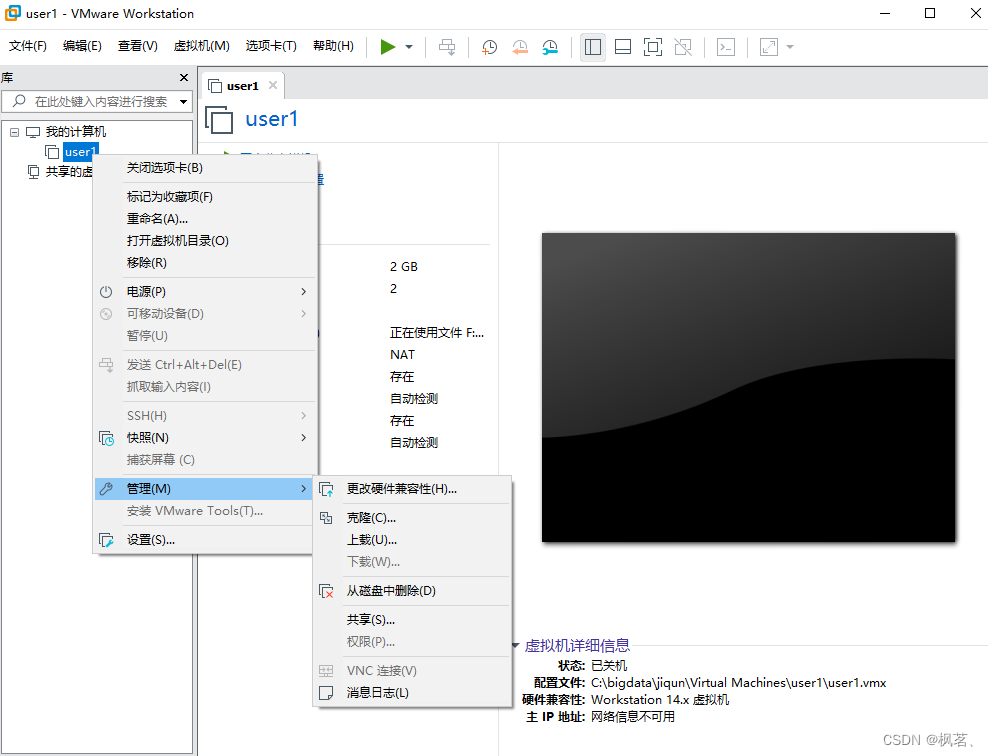Revert to snapshot using toolbar icon
The image size is (988, 756).
(x=520, y=47)
